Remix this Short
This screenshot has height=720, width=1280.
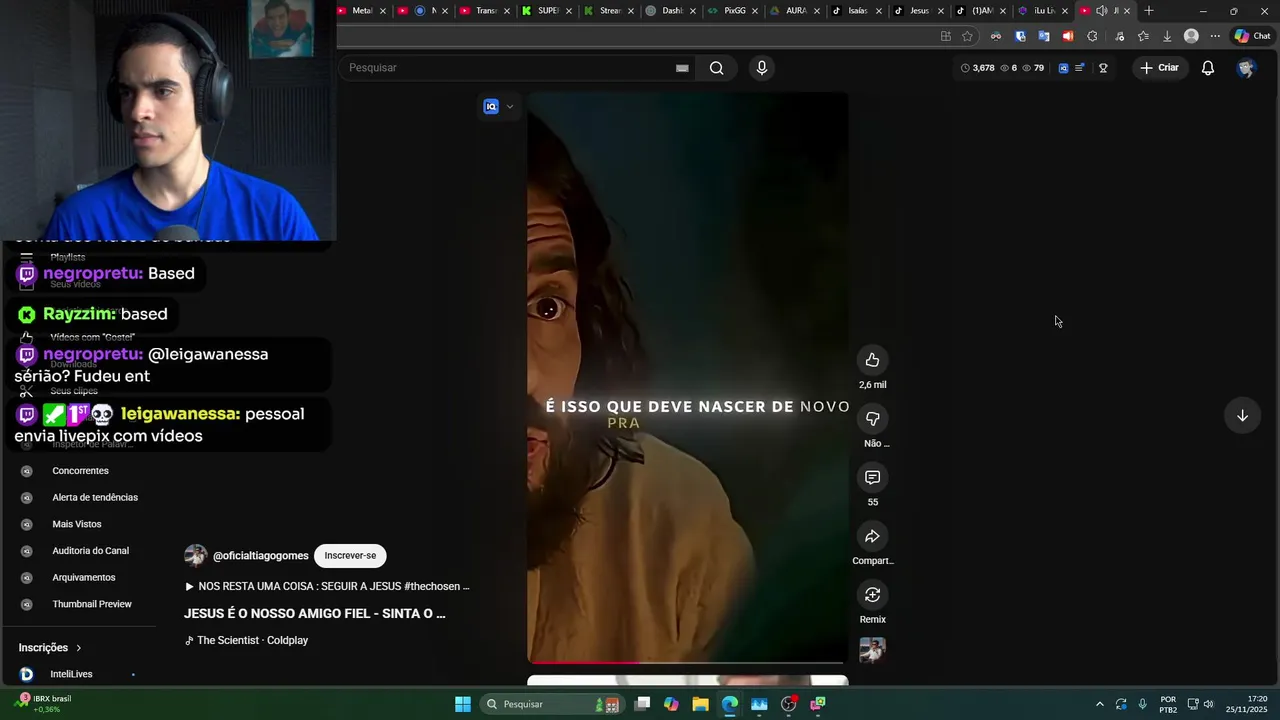click(x=872, y=595)
